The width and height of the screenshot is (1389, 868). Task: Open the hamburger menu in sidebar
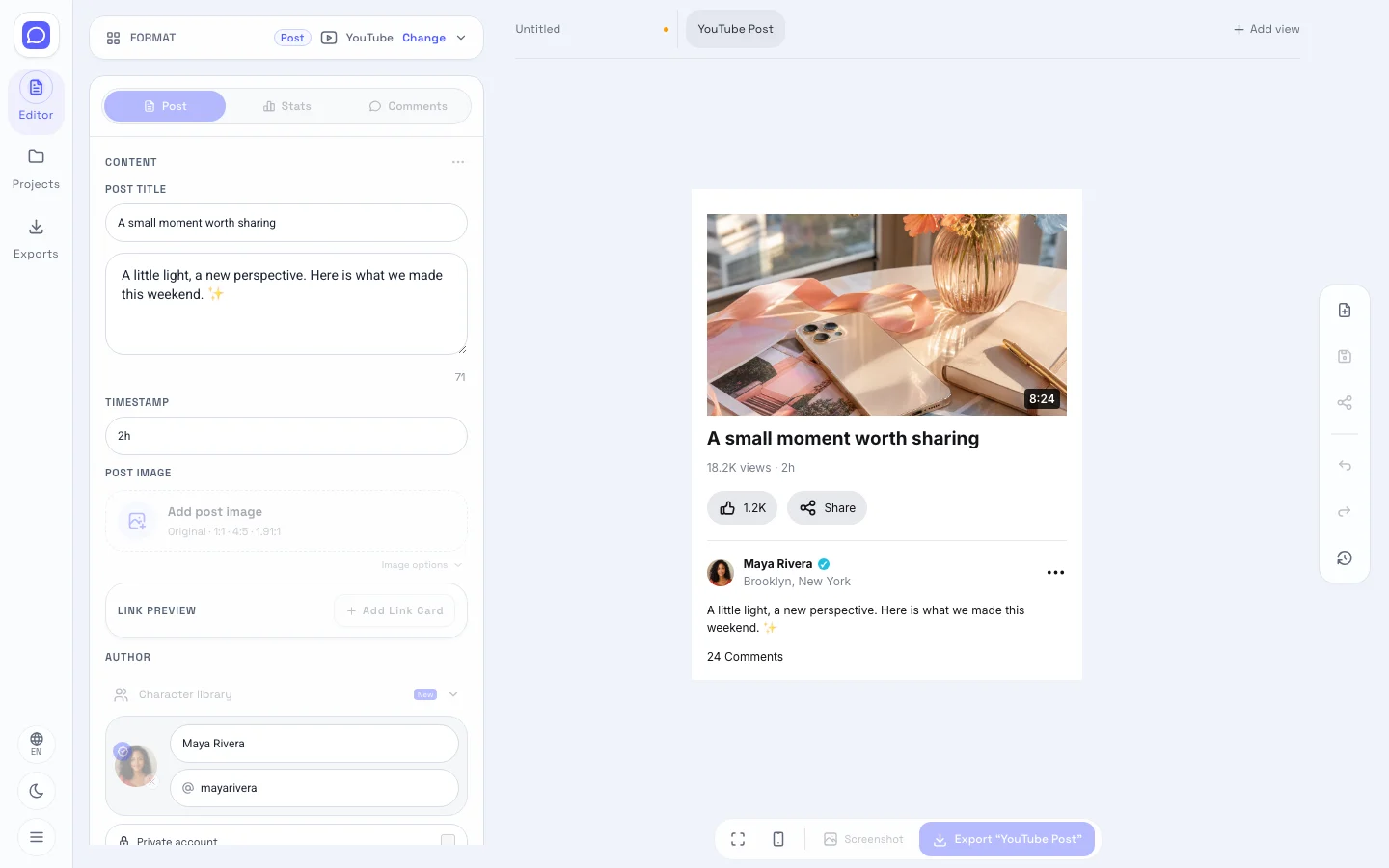tap(37, 837)
